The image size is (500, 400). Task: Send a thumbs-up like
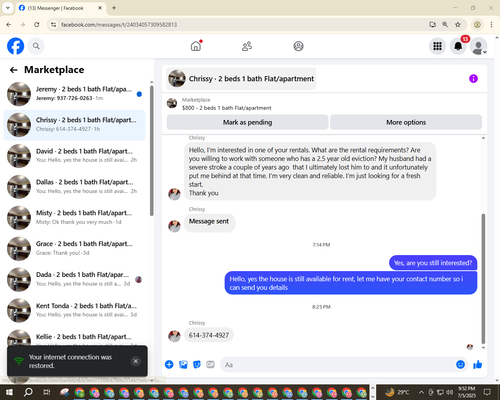pos(478,365)
